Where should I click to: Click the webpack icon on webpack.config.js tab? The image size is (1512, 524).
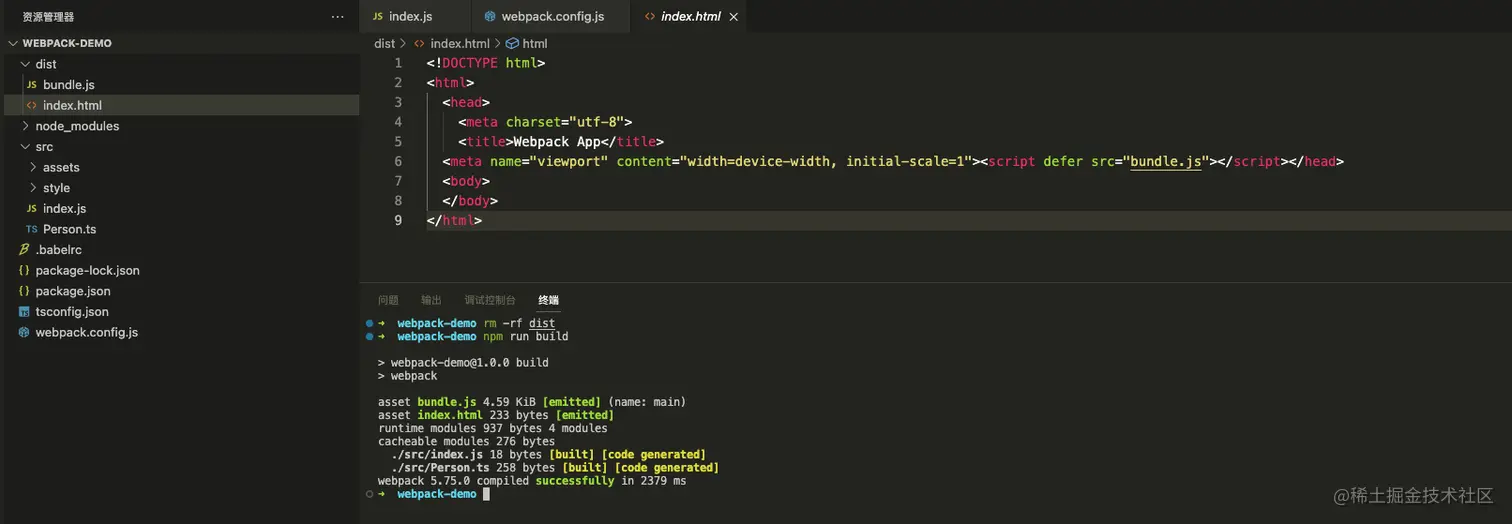(490, 16)
